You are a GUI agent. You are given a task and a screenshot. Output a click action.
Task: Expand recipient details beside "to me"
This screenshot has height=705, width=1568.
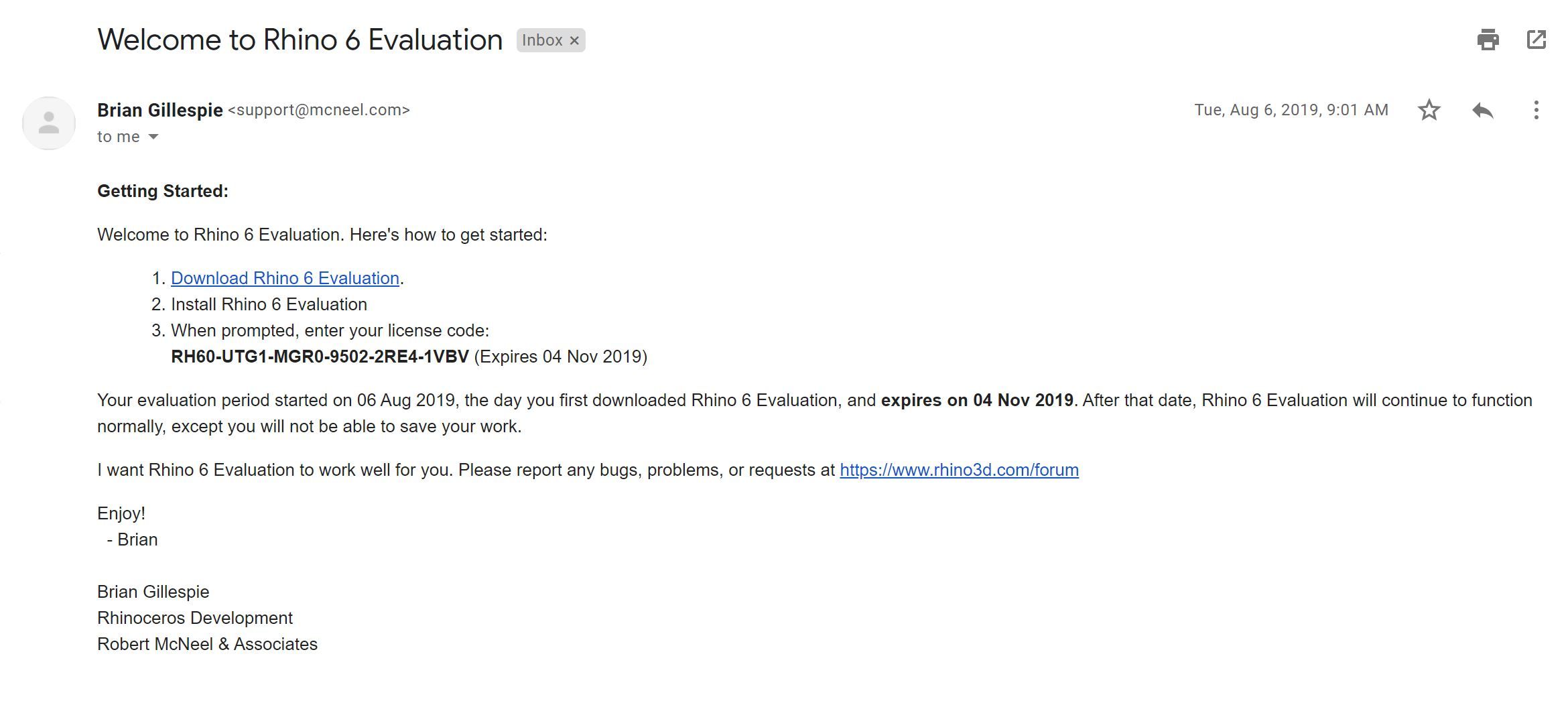(x=153, y=137)
